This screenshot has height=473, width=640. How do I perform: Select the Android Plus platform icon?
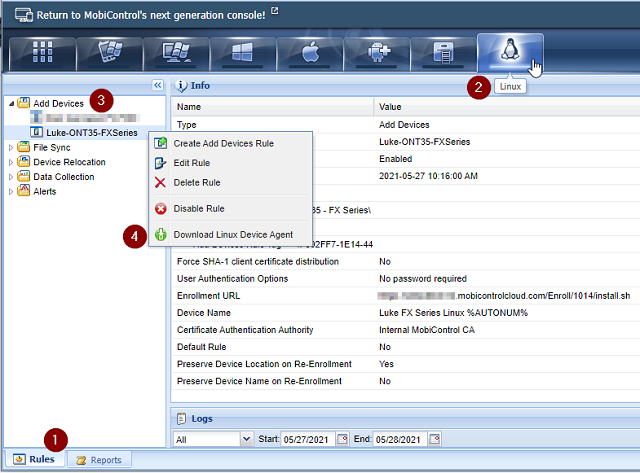(x=376, y=54)
